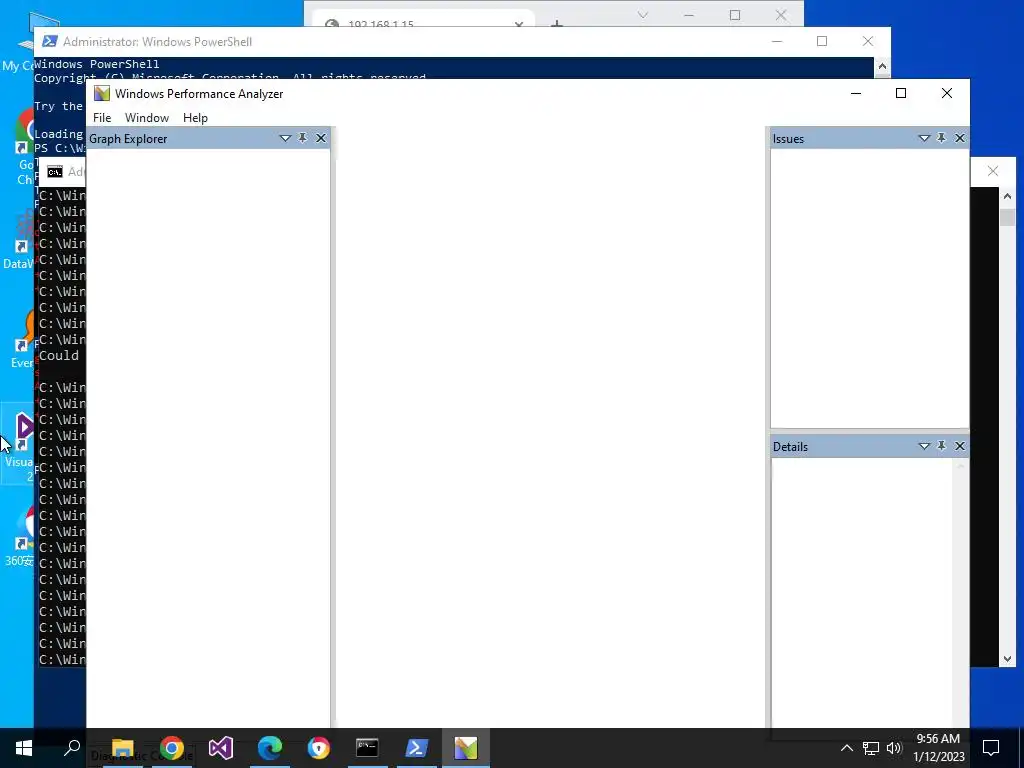
Task: Close the Issues panel
Action: 959,138
